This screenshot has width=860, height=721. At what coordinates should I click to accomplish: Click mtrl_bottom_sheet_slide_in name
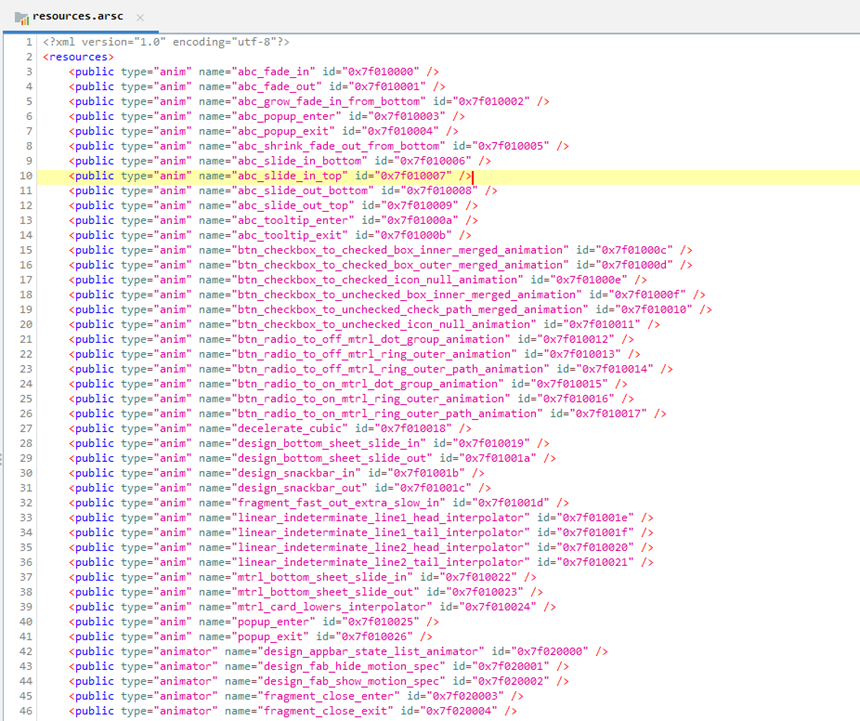click(322, 576)
